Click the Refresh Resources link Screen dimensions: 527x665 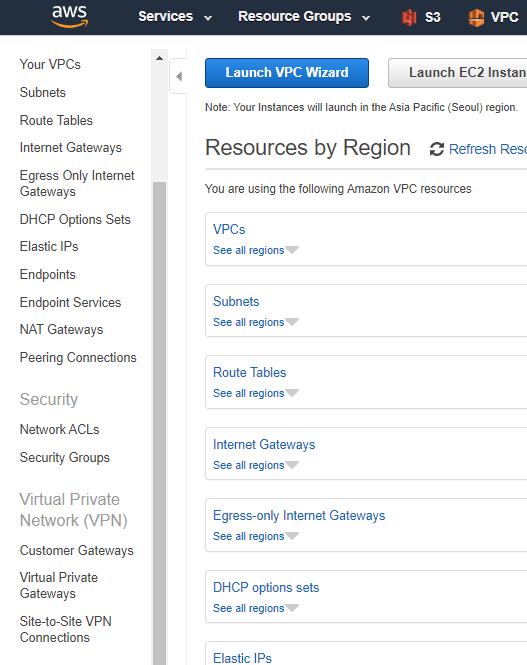click(x=488, y=149)
